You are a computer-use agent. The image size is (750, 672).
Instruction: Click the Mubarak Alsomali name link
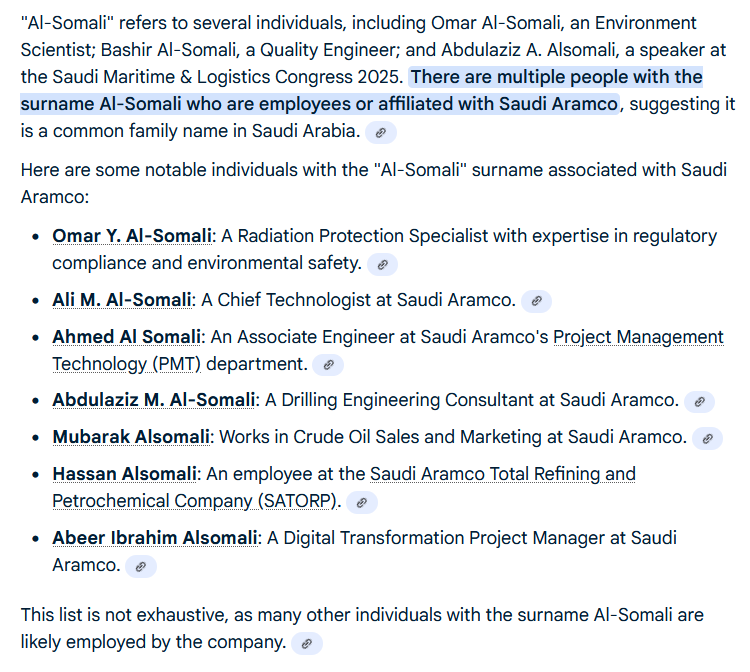(131, 436)
